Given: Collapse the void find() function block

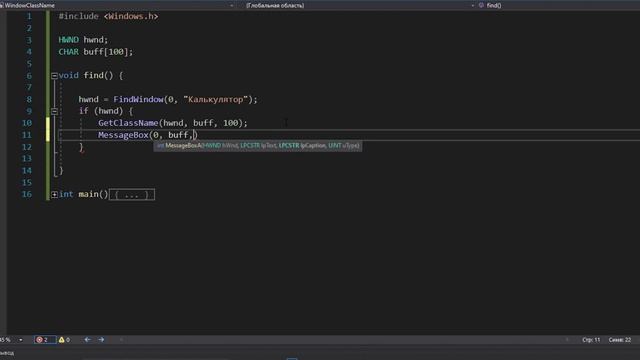Looking at the screenshot, I should [x=54, y=76].
